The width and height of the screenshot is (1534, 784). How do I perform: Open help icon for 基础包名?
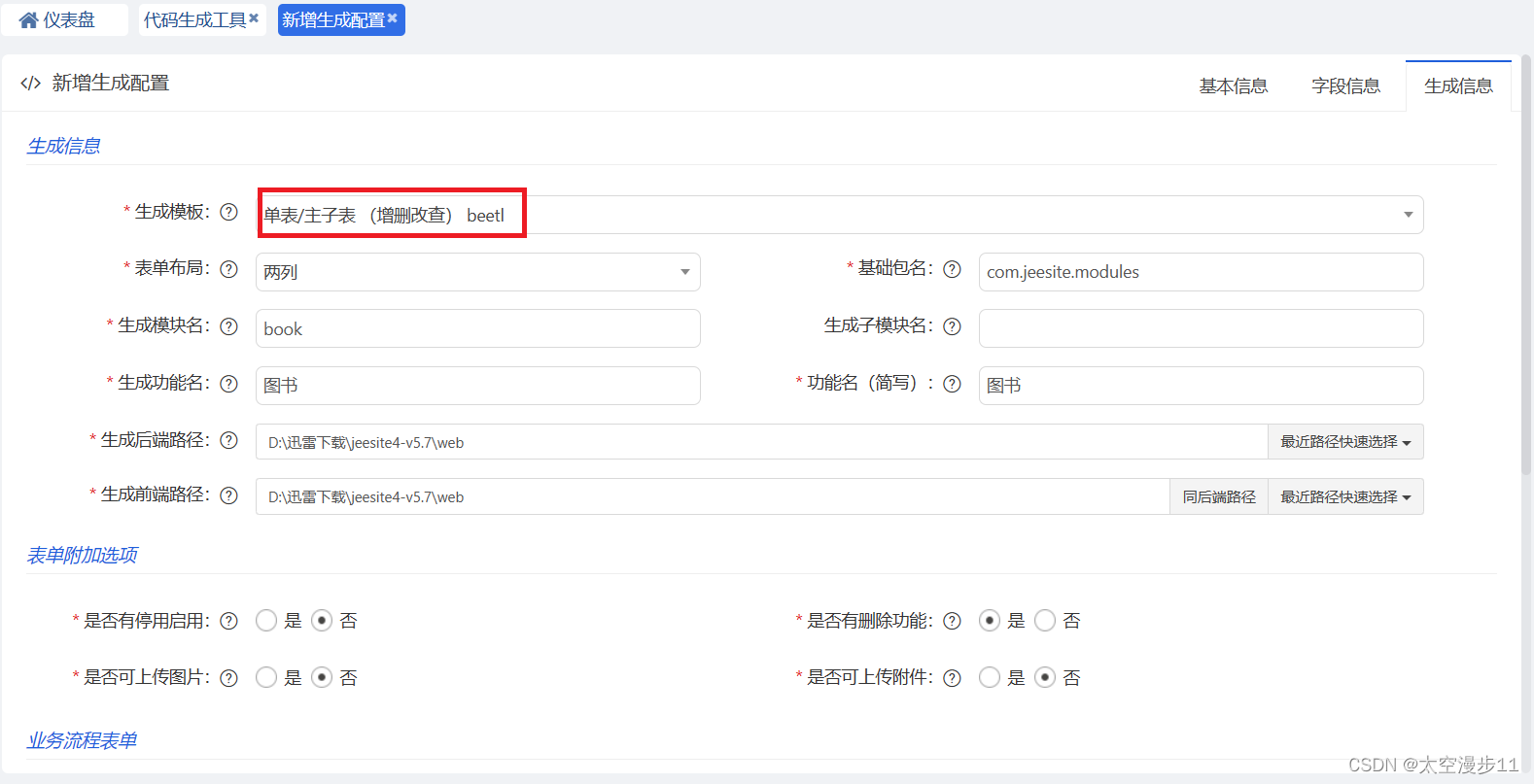(952, 269)
